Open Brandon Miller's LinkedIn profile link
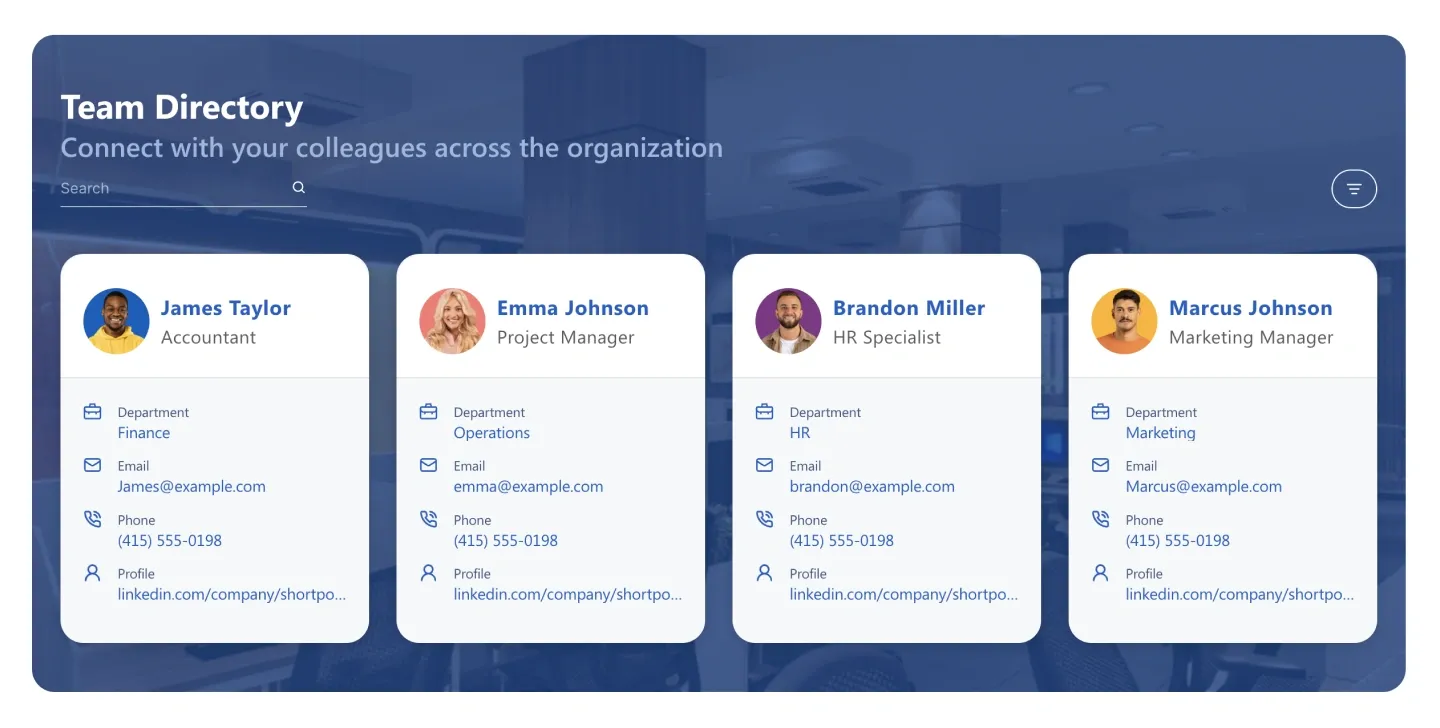The image size is (1440, 728). (x=904, y=594)
